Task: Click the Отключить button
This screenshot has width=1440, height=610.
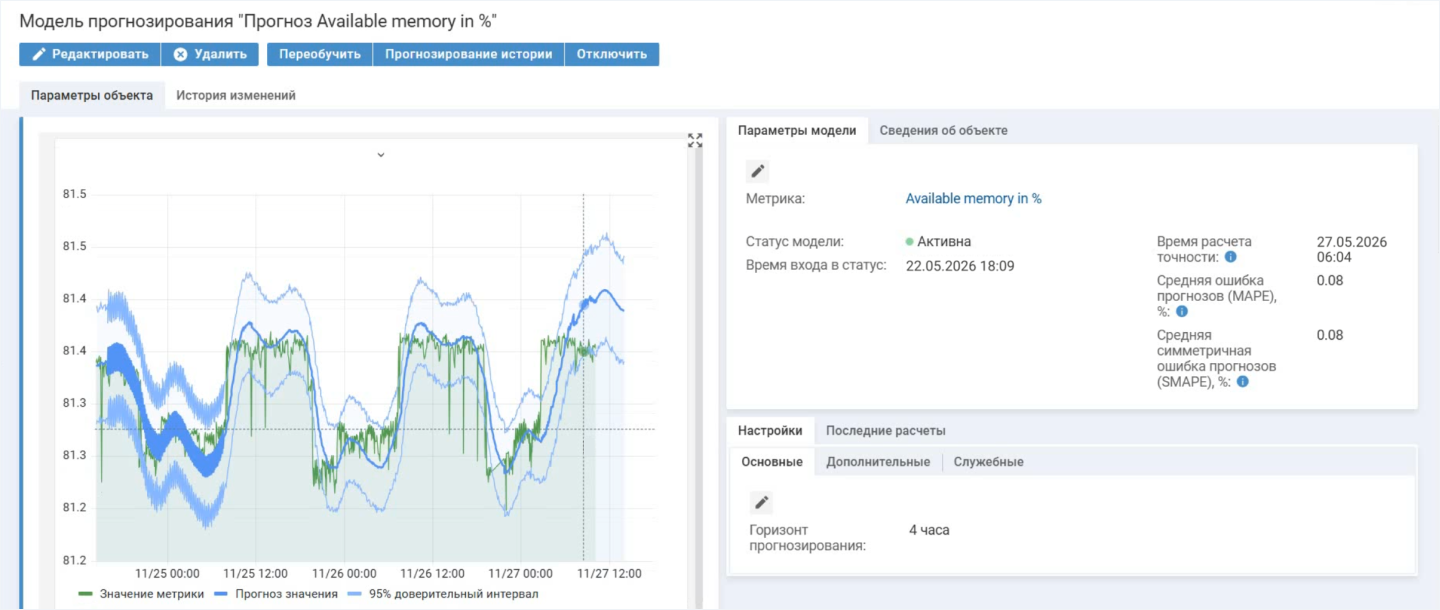Action: [x=612, y=54]
